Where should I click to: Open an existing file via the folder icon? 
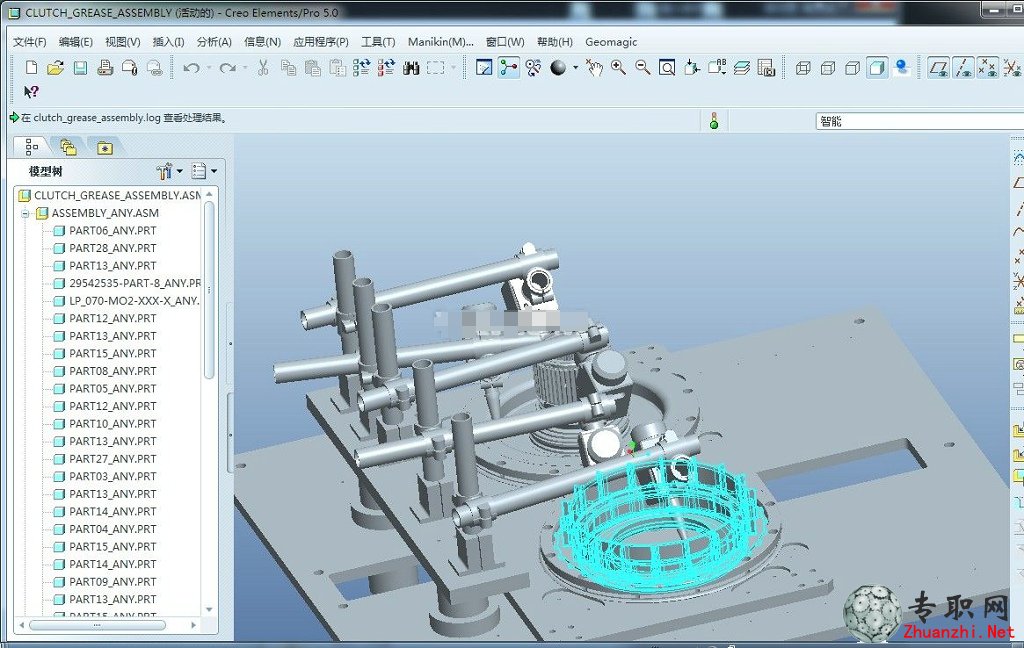(56, 67)
